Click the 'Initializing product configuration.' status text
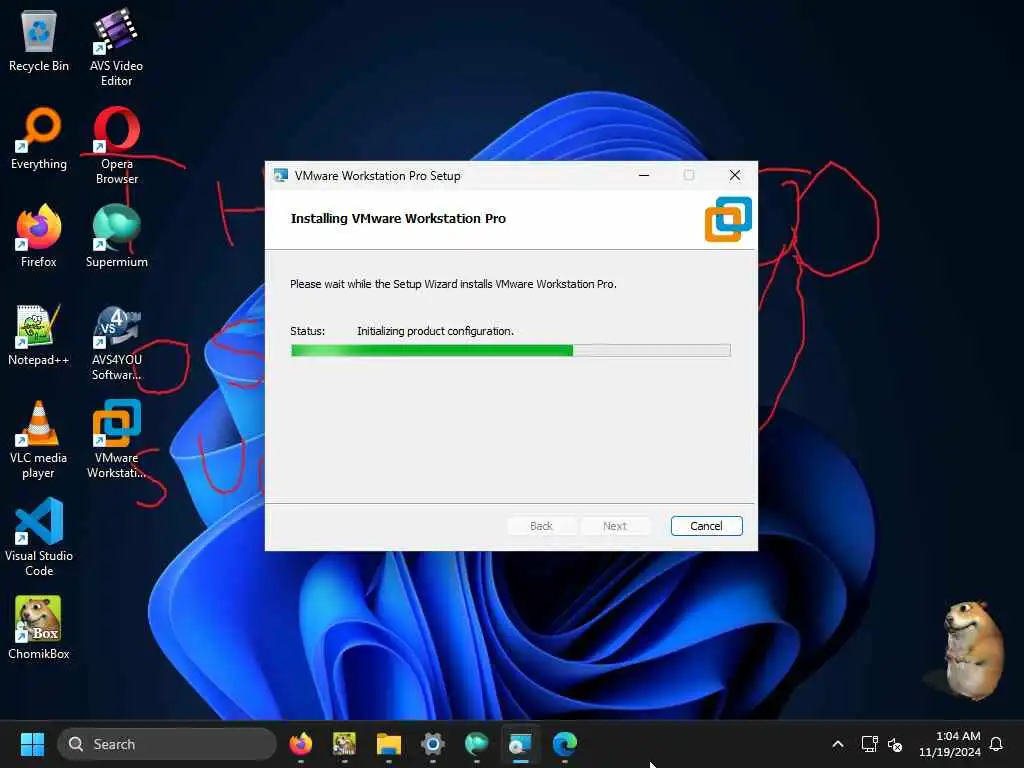 click(436, 331)
